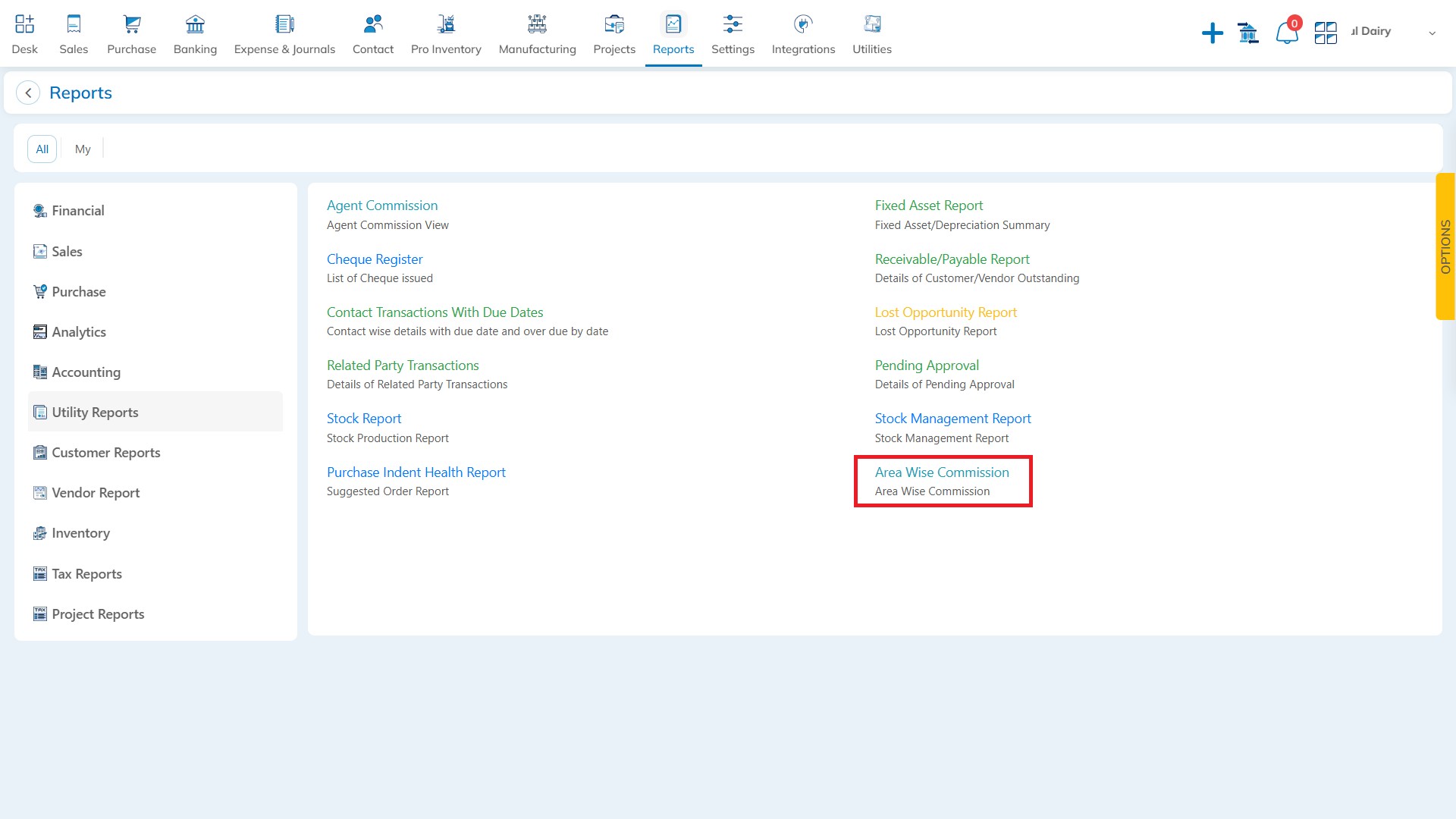Open the yellow OPTIONS side panel

click(x=1445, y=246)
